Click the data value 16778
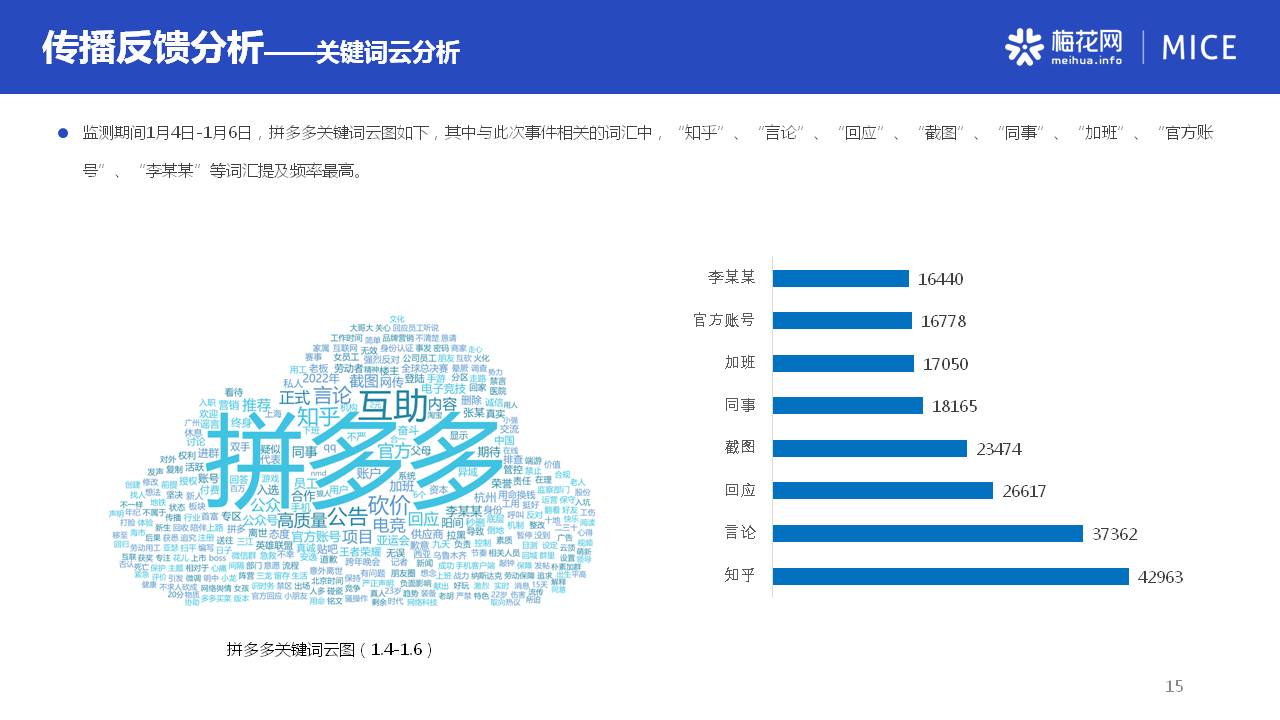 tap(943, 321)
